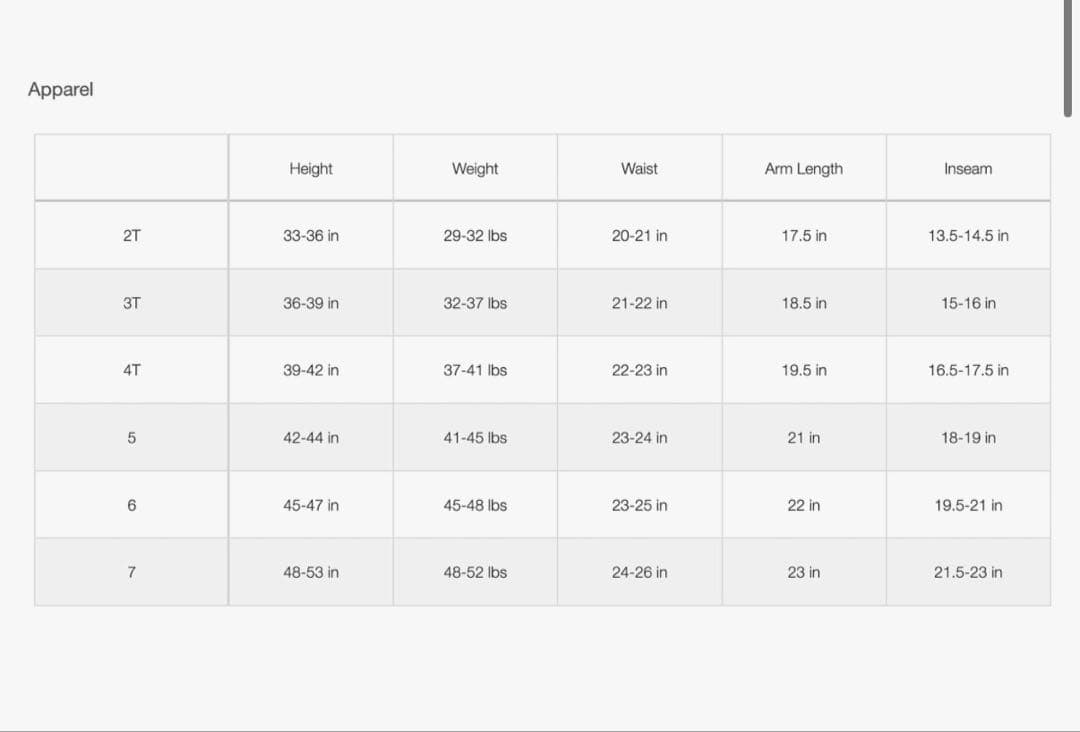
Task: Click the 19.5-21 in inseam cell
Action: (968, 505)
